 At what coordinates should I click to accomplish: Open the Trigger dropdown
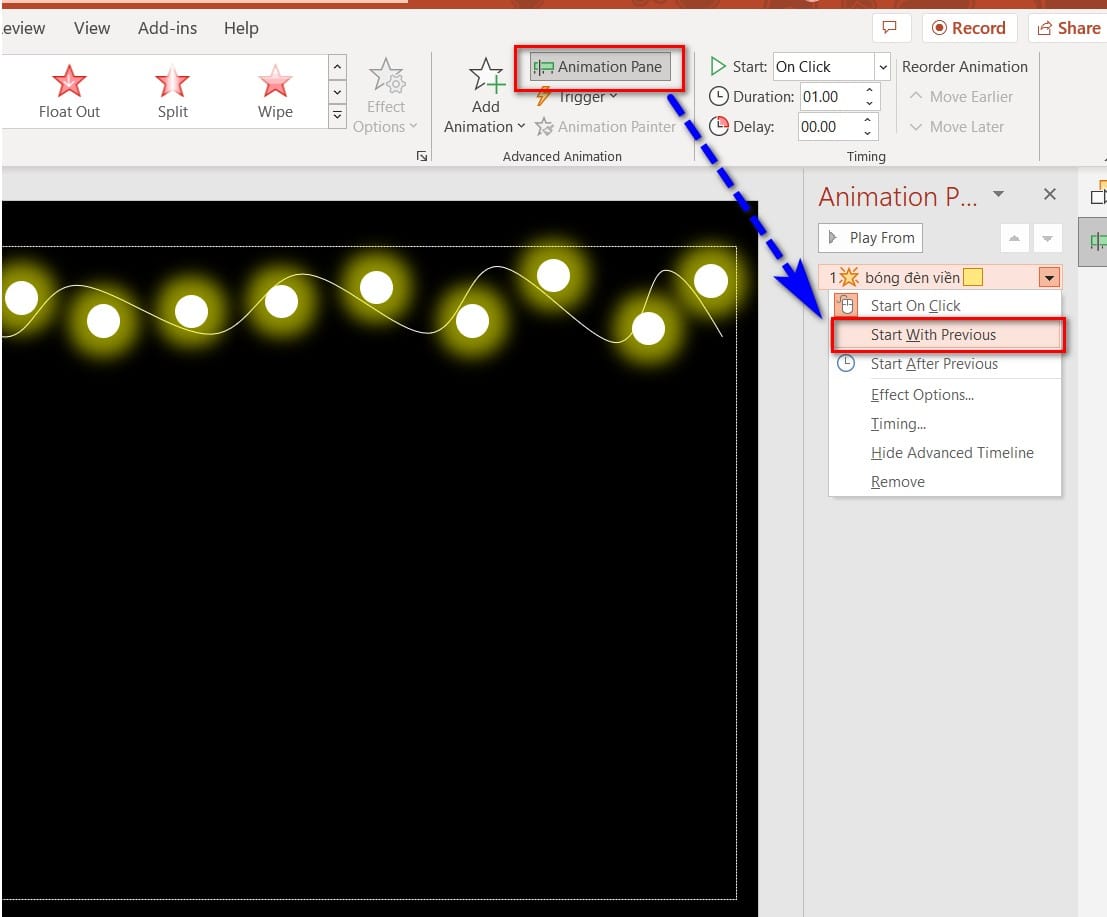point(577,97)
